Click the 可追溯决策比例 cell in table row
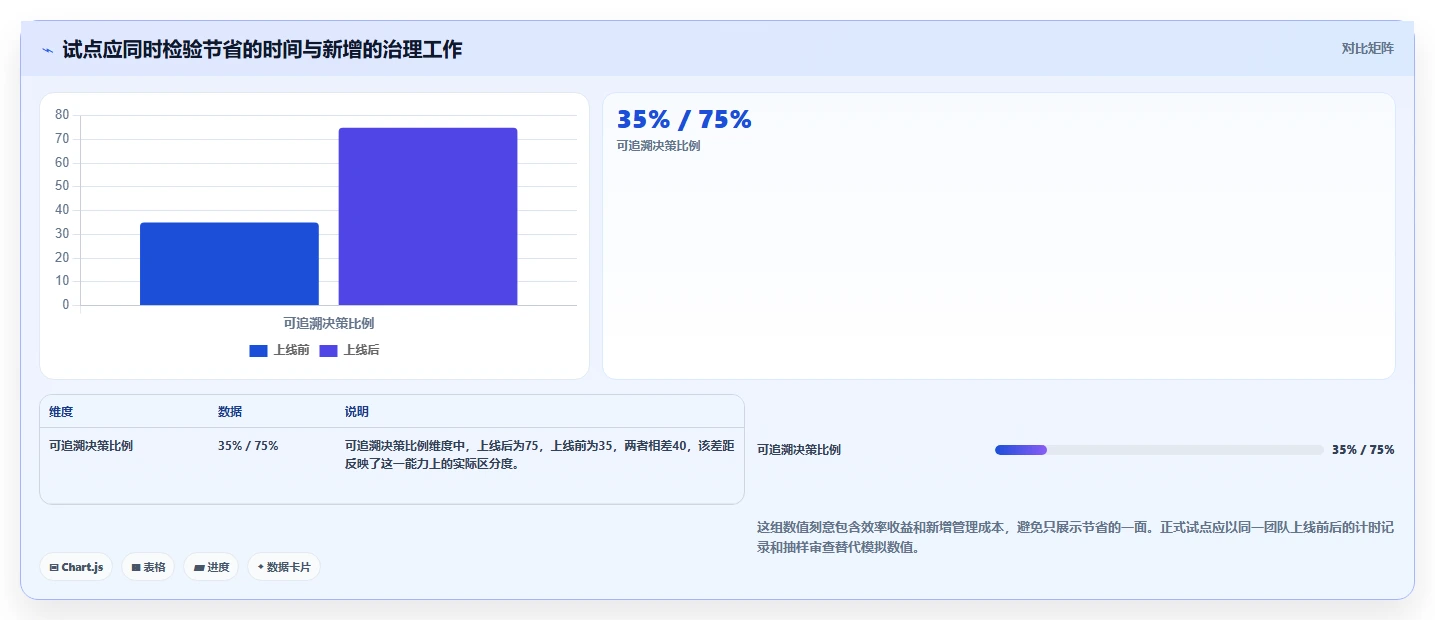Viewport: 1435px width, 620px height. [91, 446]
